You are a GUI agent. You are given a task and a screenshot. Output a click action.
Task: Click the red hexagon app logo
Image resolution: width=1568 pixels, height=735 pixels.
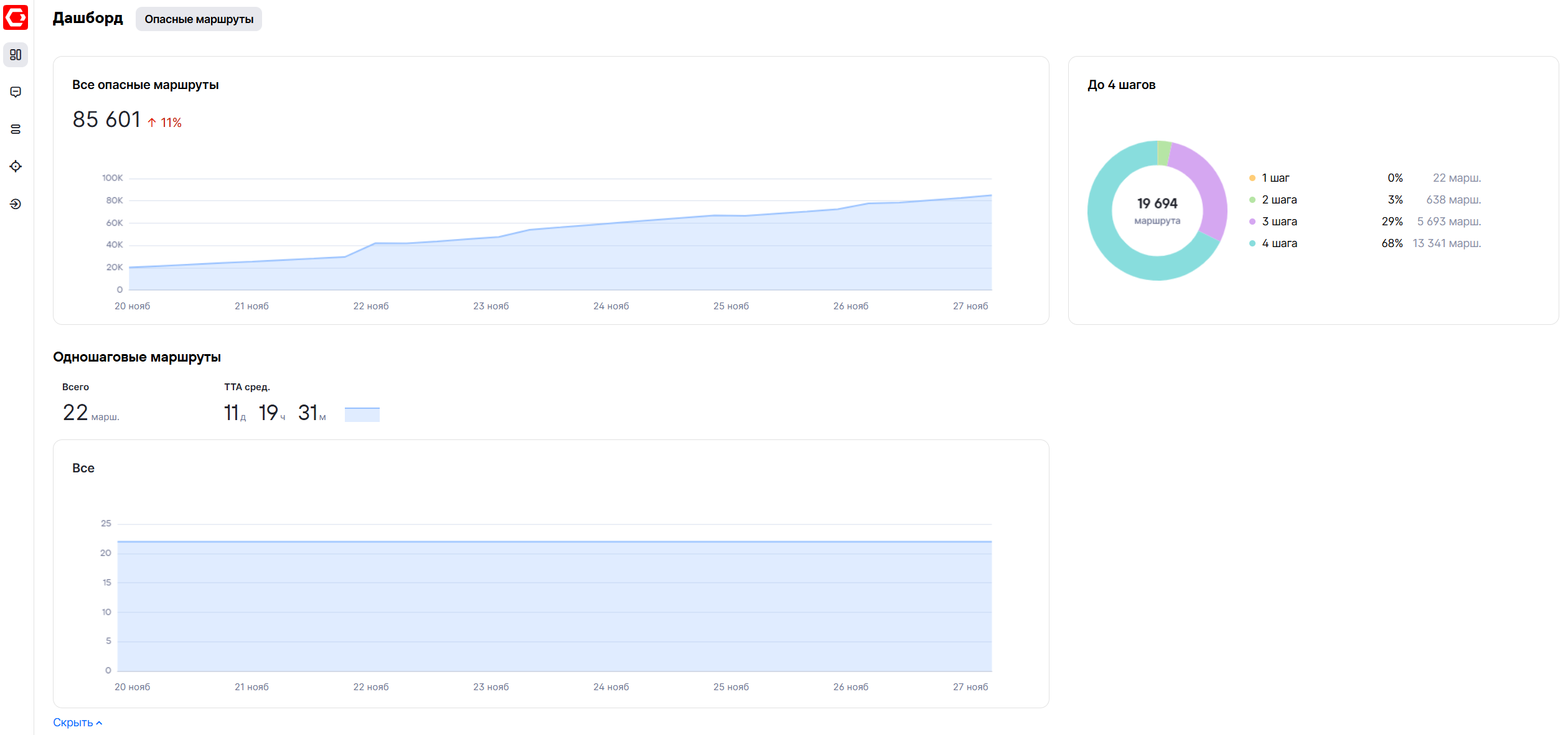(16, 17)
